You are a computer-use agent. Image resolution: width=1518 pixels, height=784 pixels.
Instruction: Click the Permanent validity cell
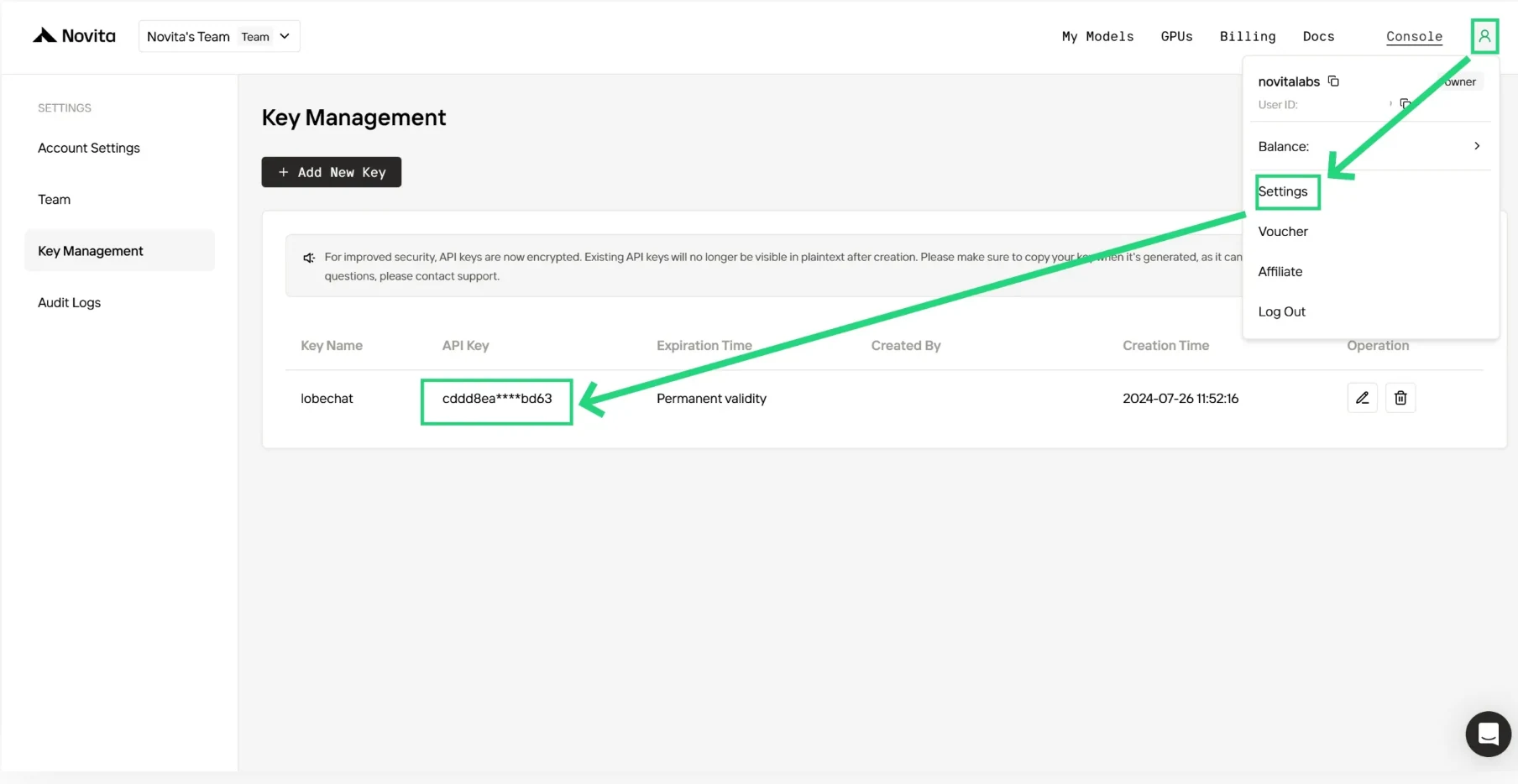(711, 399)
